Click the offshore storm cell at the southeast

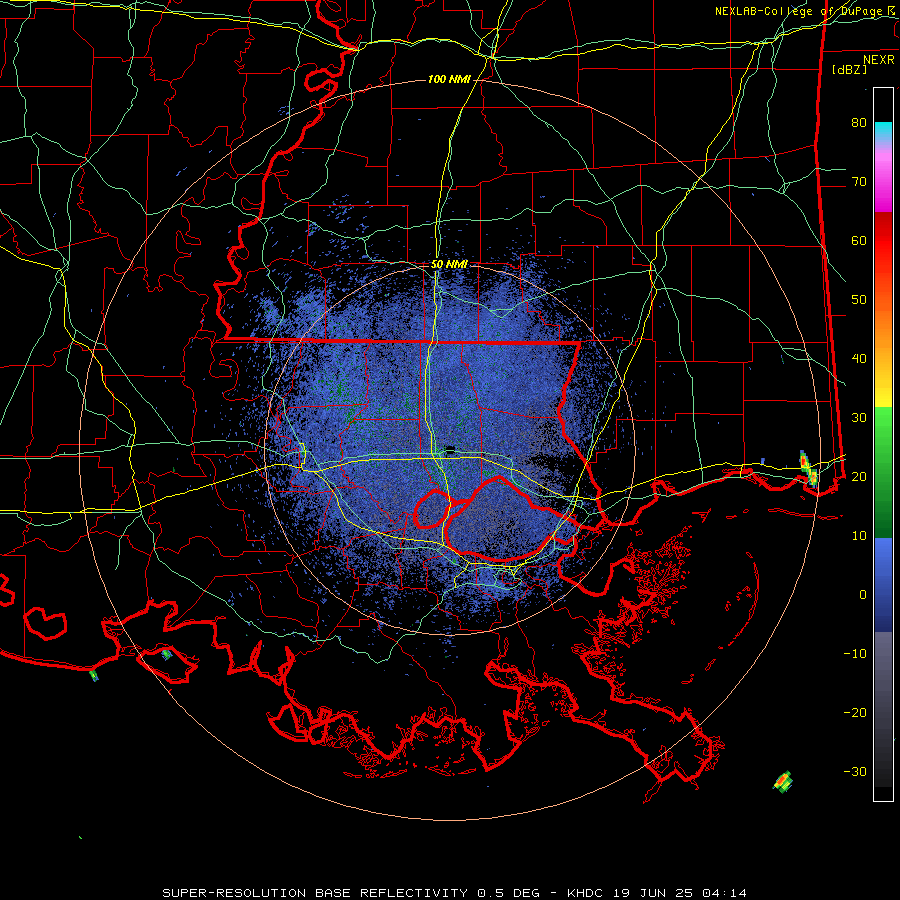783,781
